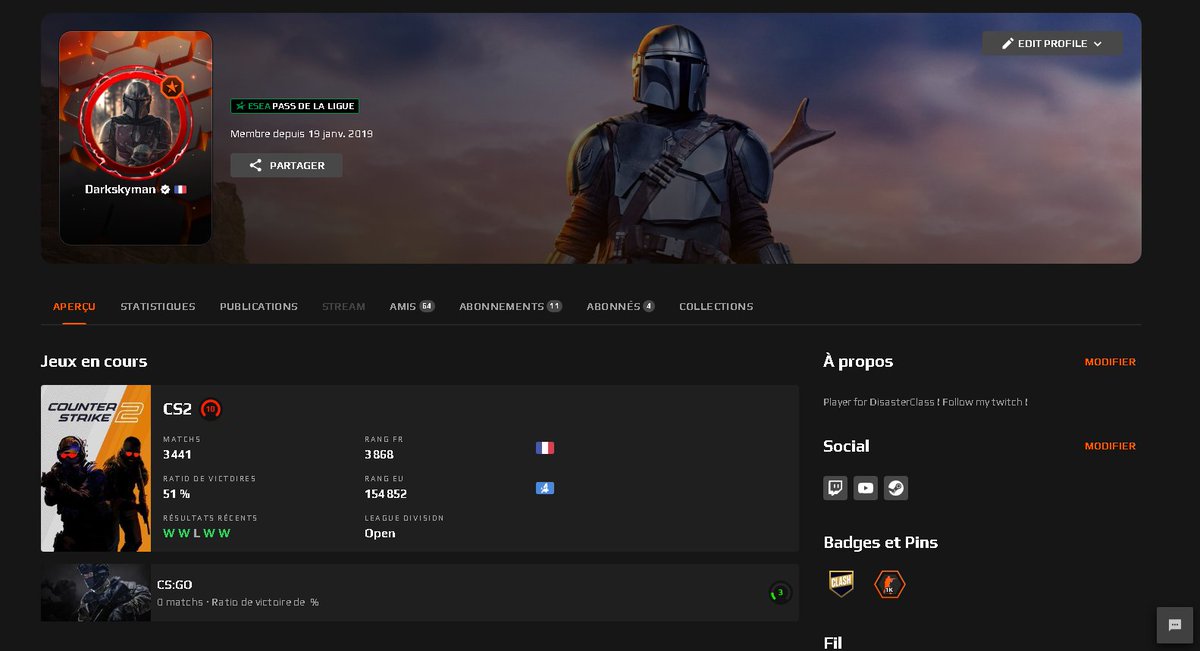
Task: Click the French flag next to Rang FR
Action: click(x=545, y=448)
